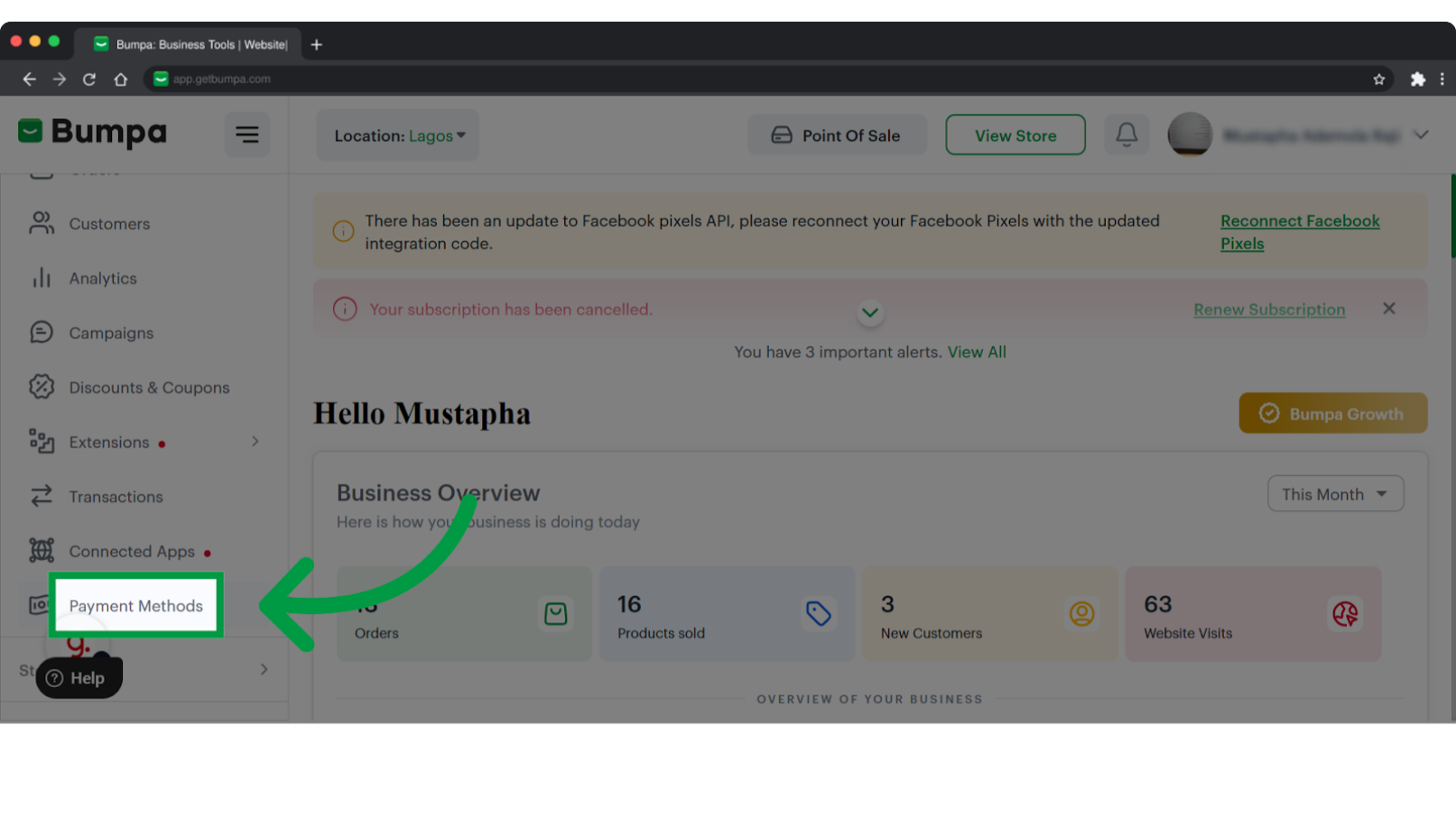The image size is (1456, 819).
Task: Click the exclamation icon in Facebook pixels alert
Action: click(343, 231)
